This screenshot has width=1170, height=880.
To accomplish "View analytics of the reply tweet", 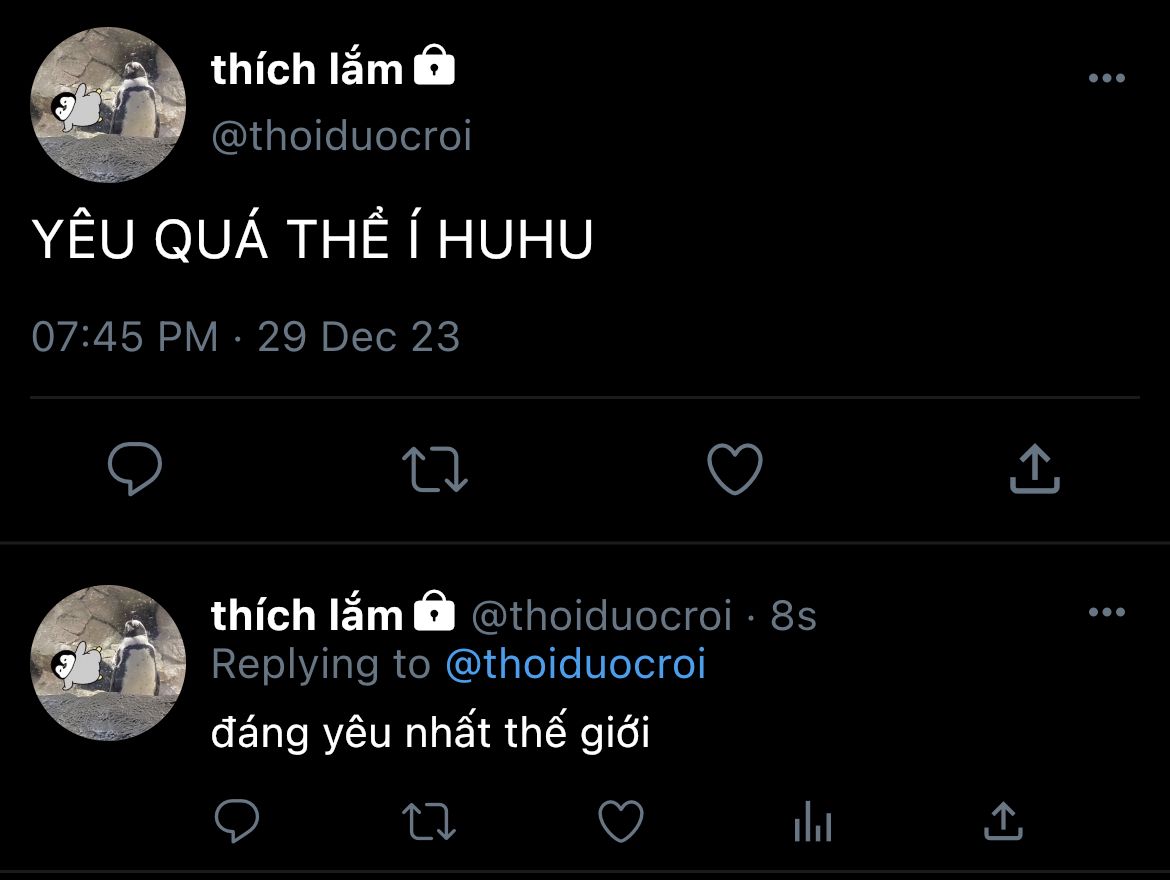I will tap(813, 821).
